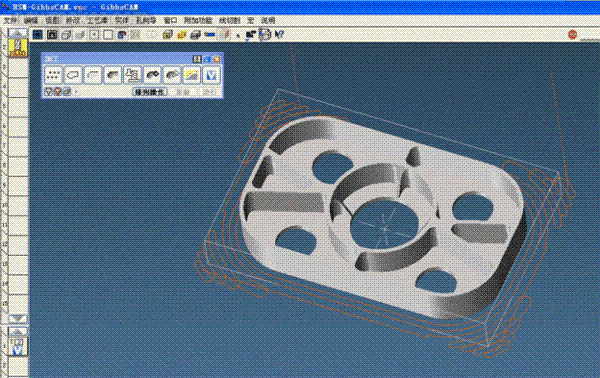Open the 线切割 menu

pyautogui.click(x=230, y=20)
